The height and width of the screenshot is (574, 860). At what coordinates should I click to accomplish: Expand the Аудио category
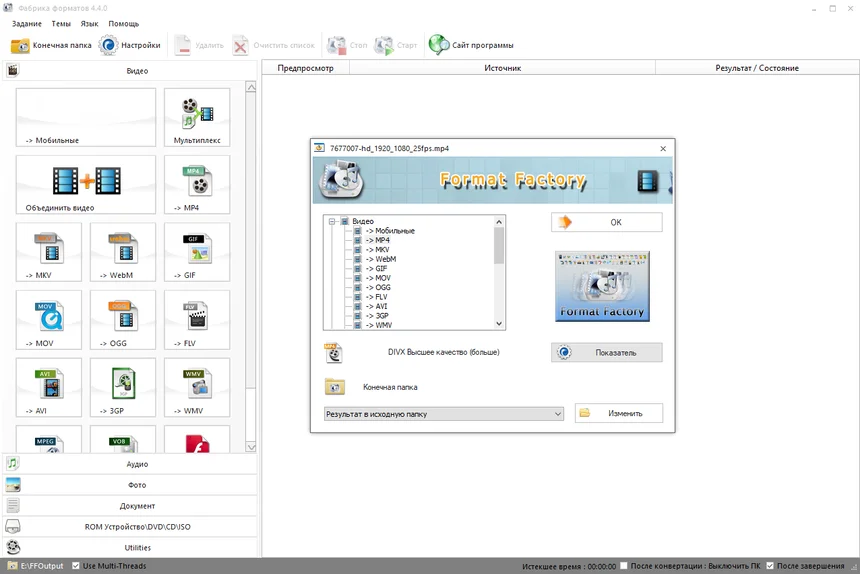(x=130, y=464)
